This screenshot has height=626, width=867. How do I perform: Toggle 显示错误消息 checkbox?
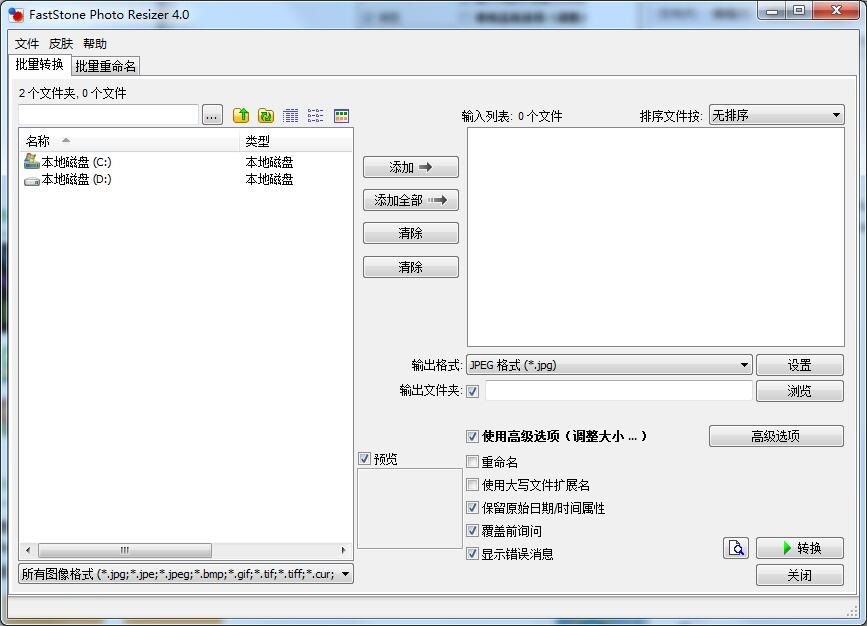pos(472,554)
